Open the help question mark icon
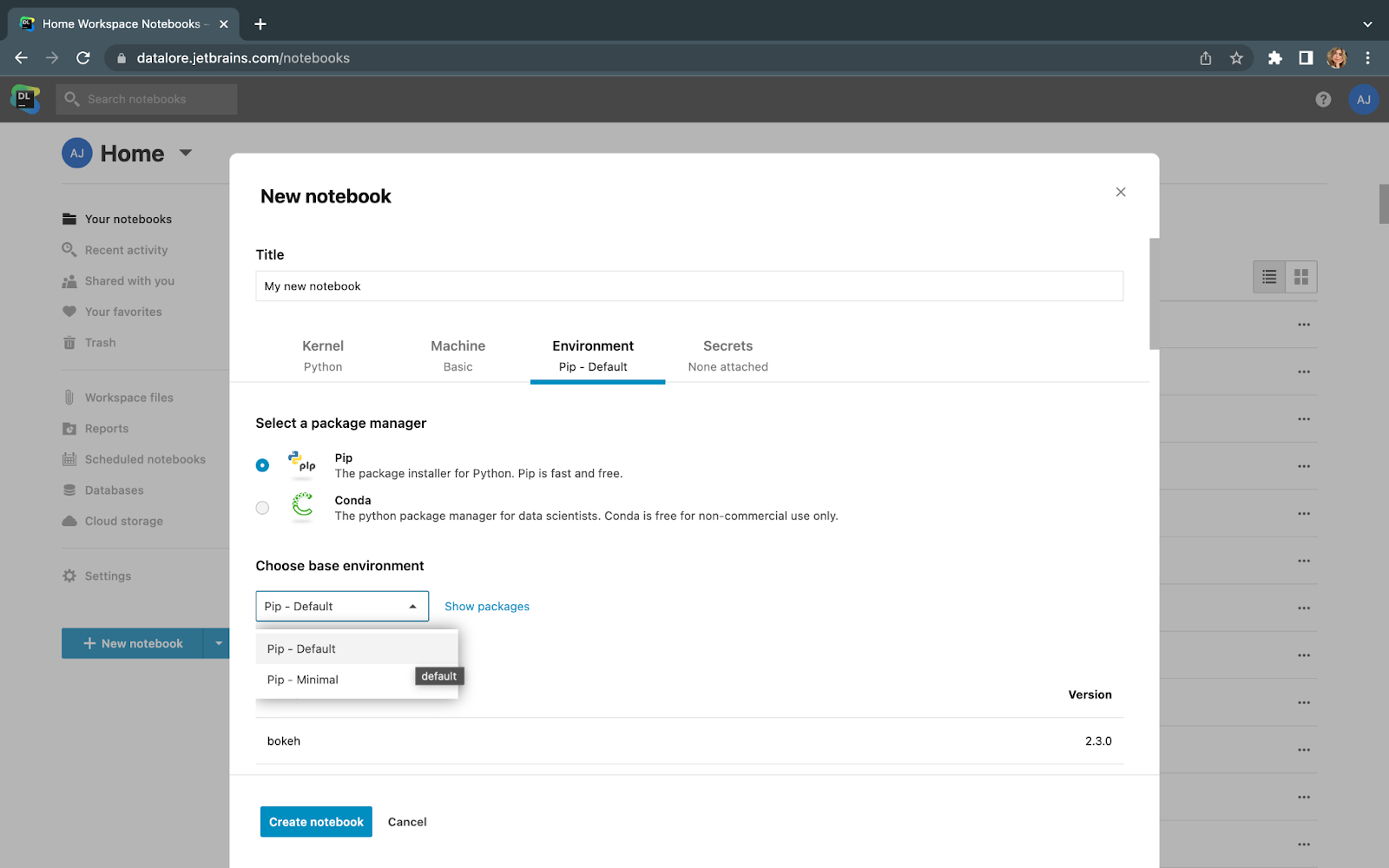The image size is (1389, 868). tap(1323, 99)
